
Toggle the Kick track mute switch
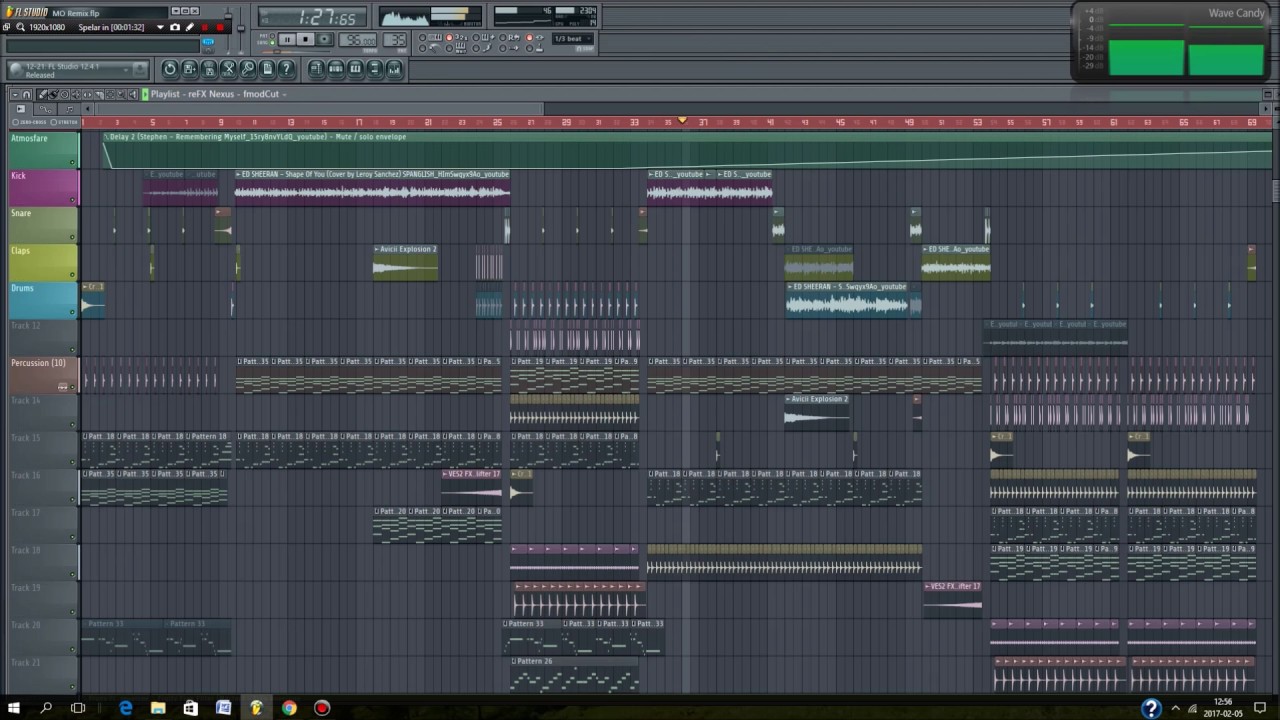(x=72, y=200)
